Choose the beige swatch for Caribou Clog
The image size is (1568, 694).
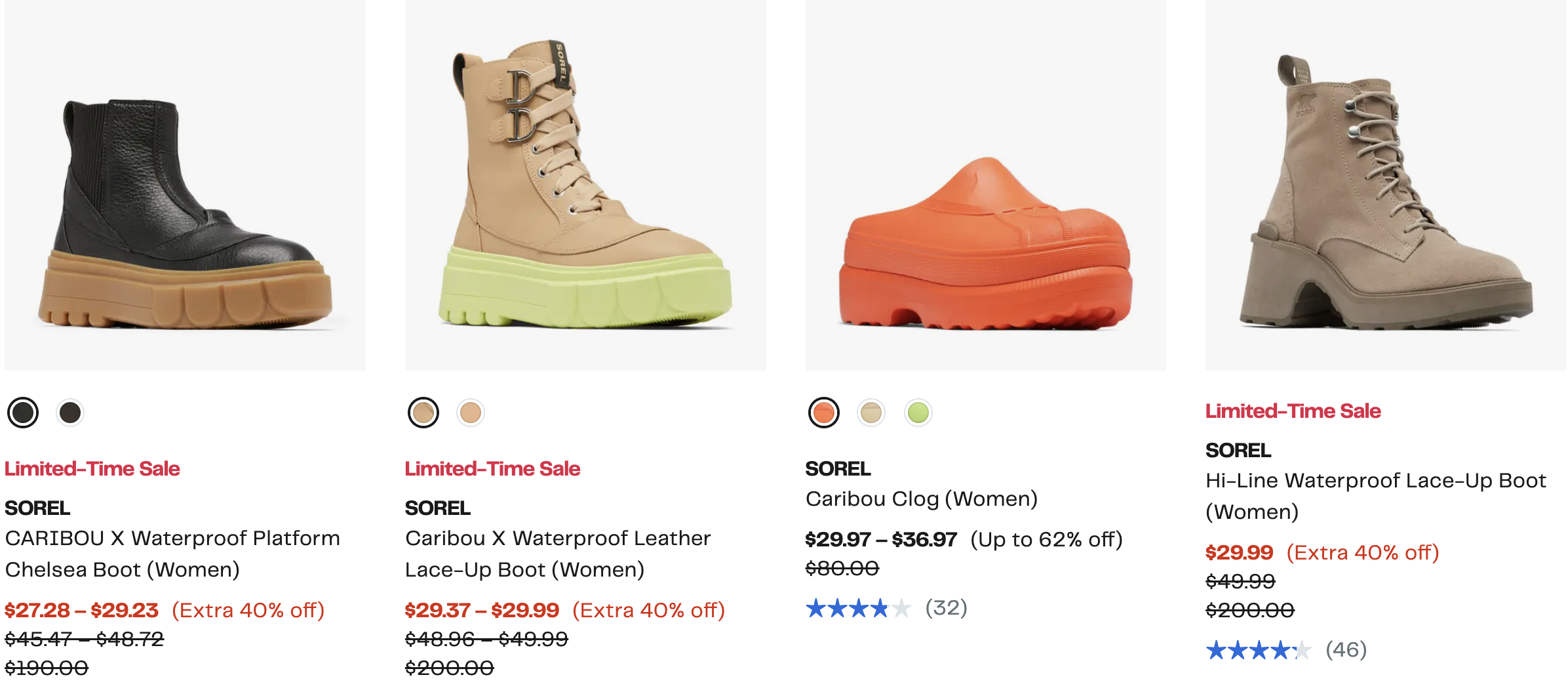click(871, 413)
